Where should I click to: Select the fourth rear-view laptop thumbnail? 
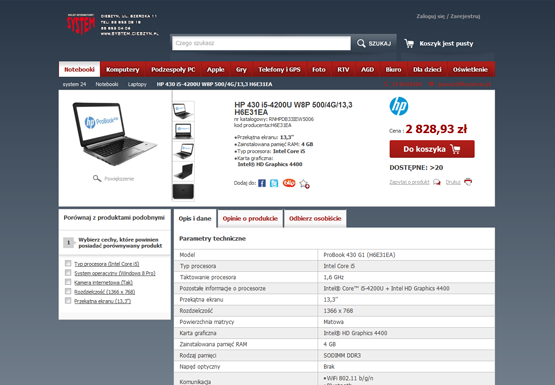[x=183, y=171]
